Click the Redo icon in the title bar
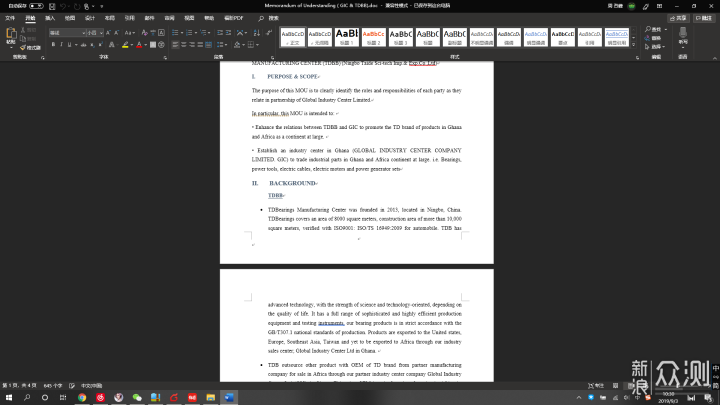 point(77,6)
